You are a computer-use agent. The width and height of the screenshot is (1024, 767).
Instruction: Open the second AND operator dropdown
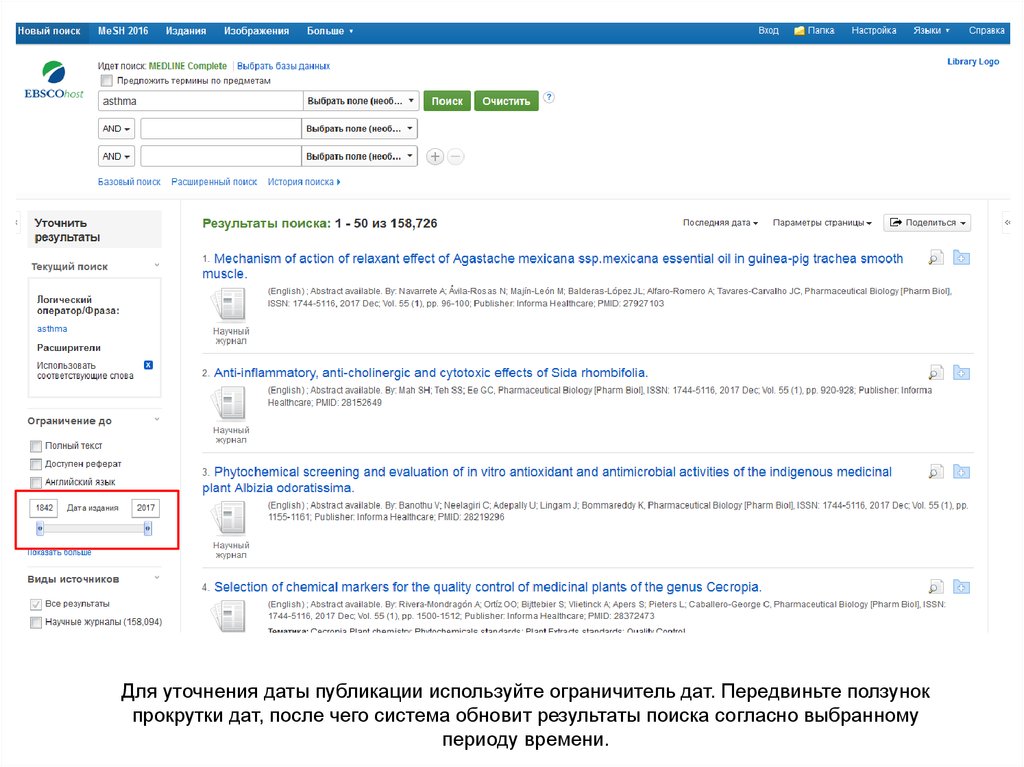116,157
